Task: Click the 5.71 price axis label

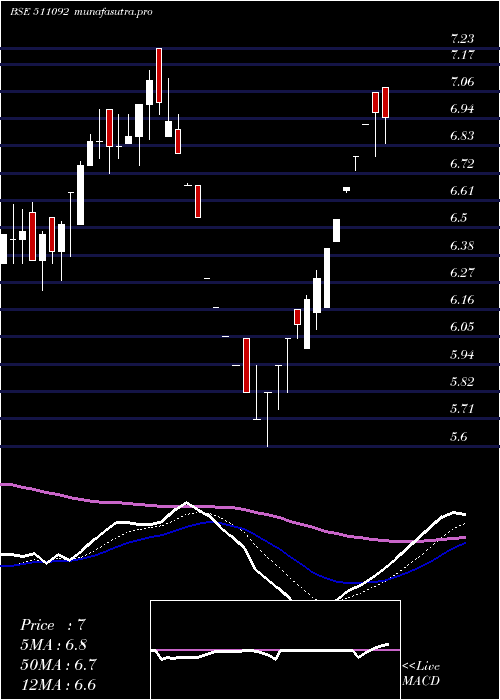Action: coord(462,408)
